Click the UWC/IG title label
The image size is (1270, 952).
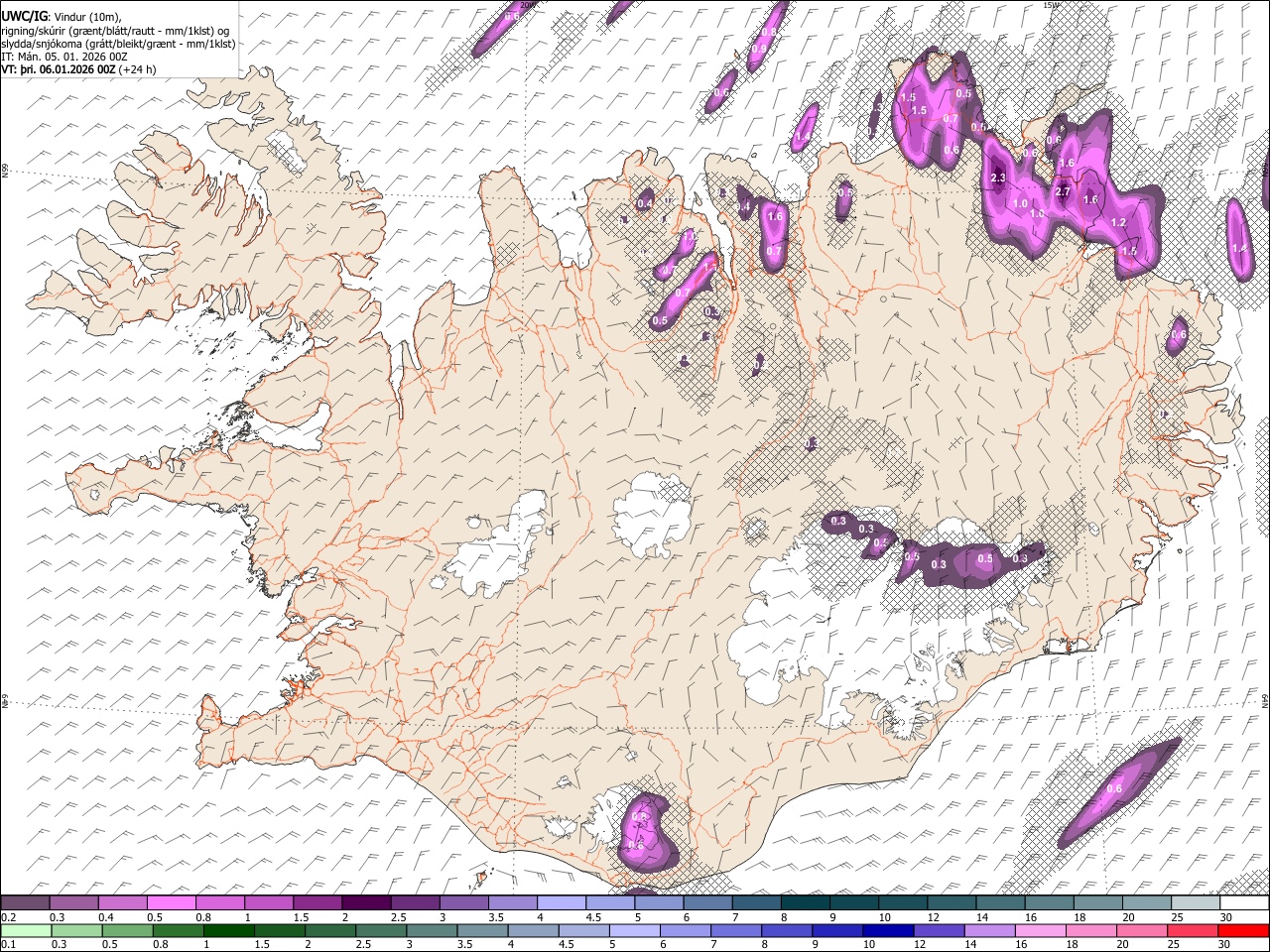pos(23,17)
